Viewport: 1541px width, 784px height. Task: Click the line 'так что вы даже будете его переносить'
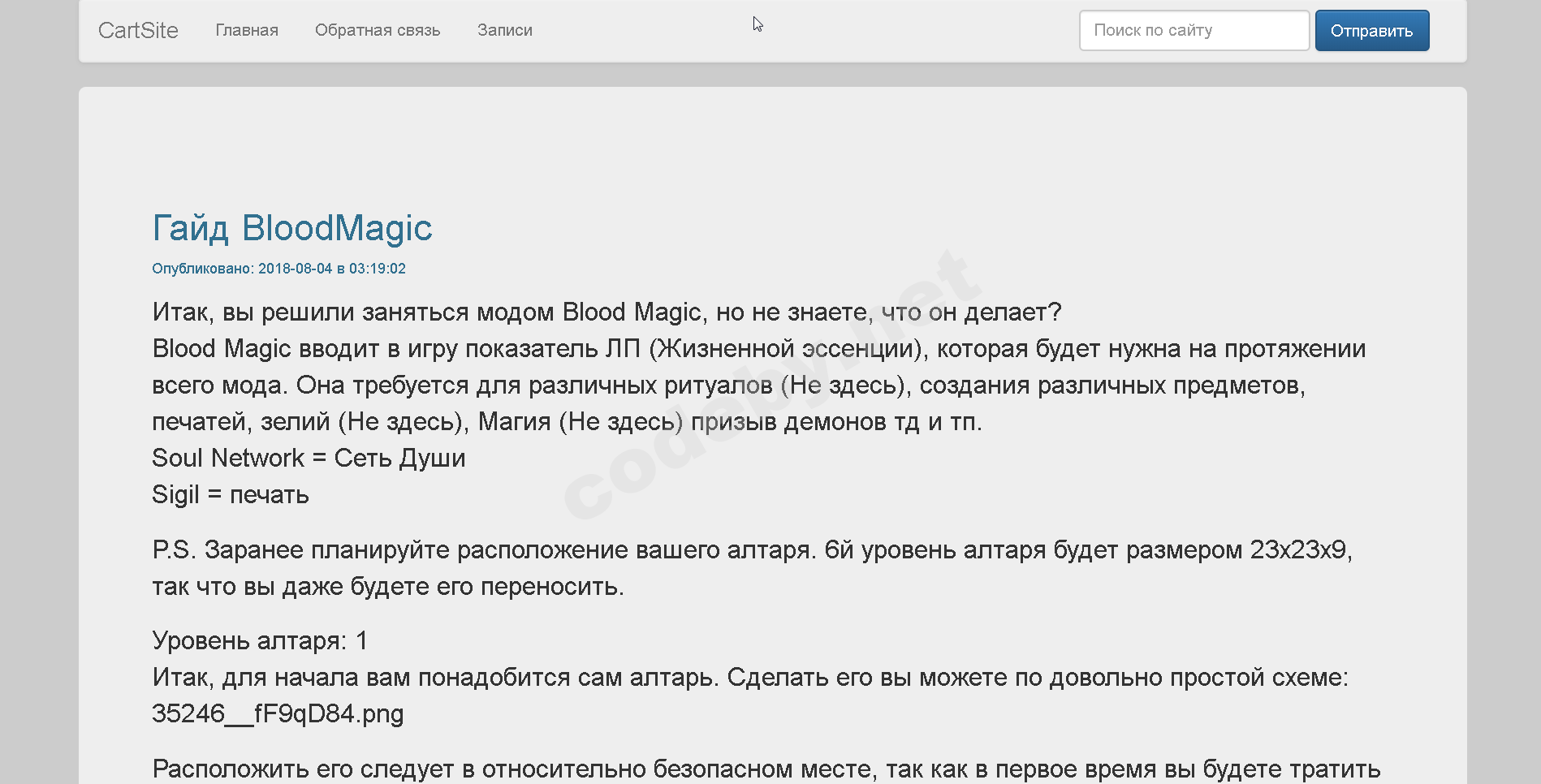[x=388, y=586]
